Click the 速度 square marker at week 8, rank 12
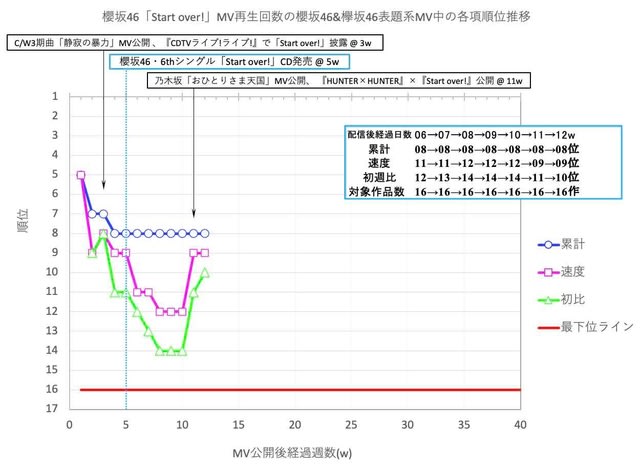 160,311
